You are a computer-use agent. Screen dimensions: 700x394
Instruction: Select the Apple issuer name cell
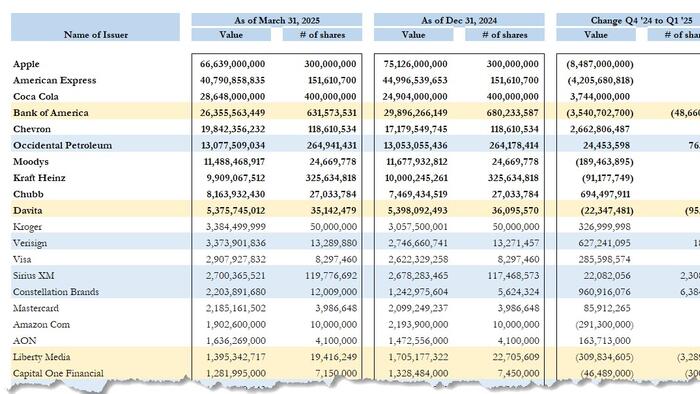tap(26, 64)
